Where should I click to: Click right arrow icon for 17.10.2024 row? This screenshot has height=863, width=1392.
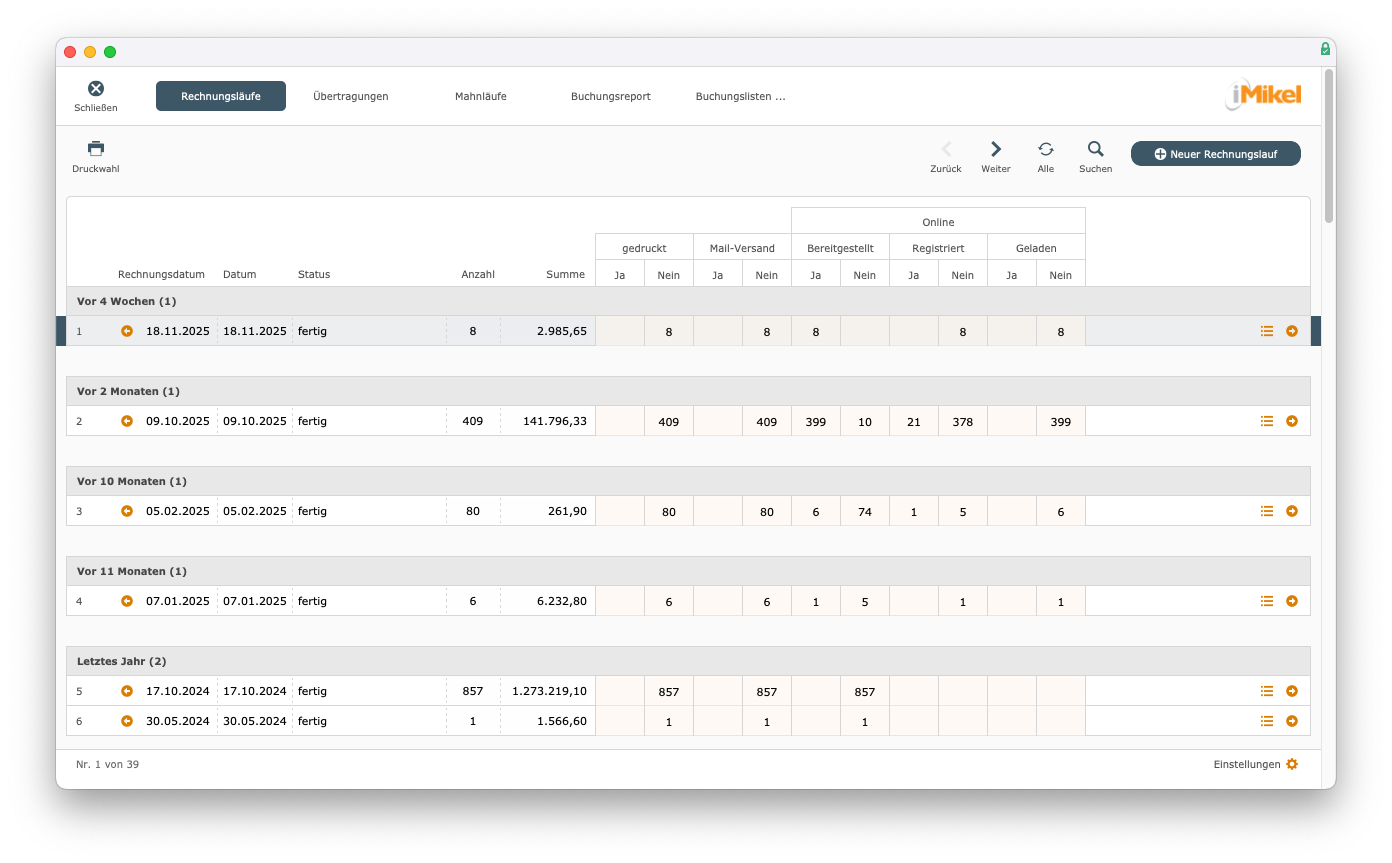[x=1292, y=691]
